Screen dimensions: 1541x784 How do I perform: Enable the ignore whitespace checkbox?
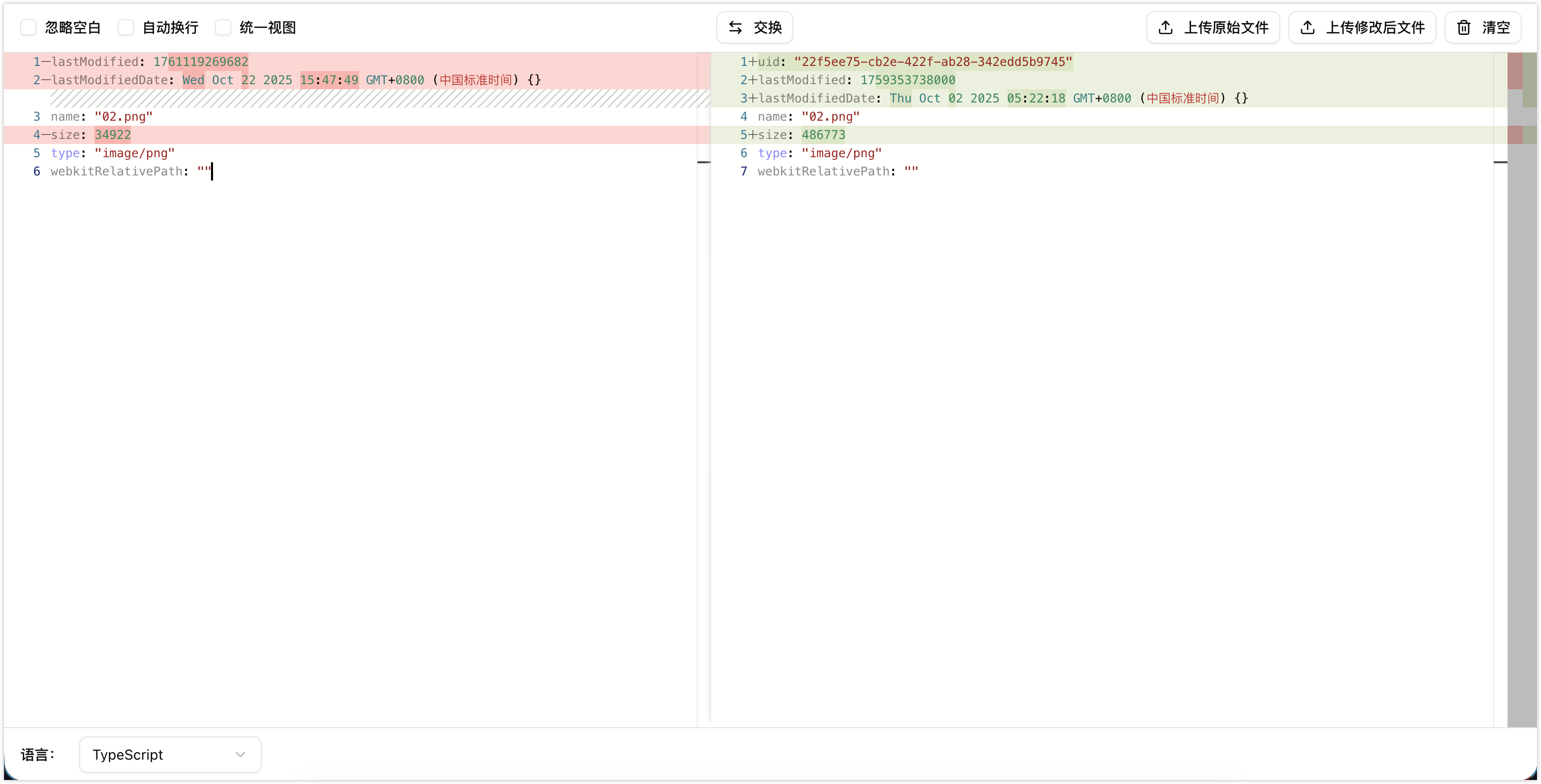pos(29,27)
